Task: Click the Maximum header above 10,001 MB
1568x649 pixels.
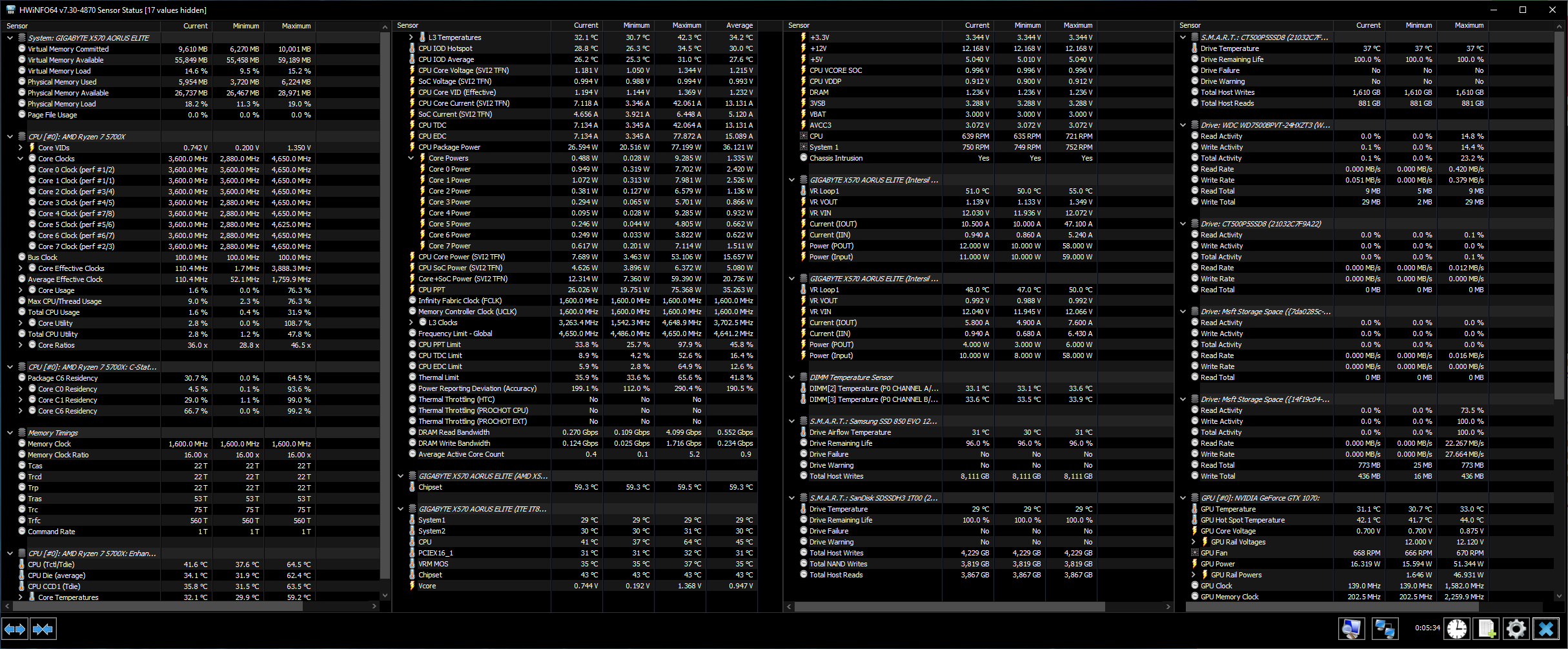Action: (x=290, y=26)
